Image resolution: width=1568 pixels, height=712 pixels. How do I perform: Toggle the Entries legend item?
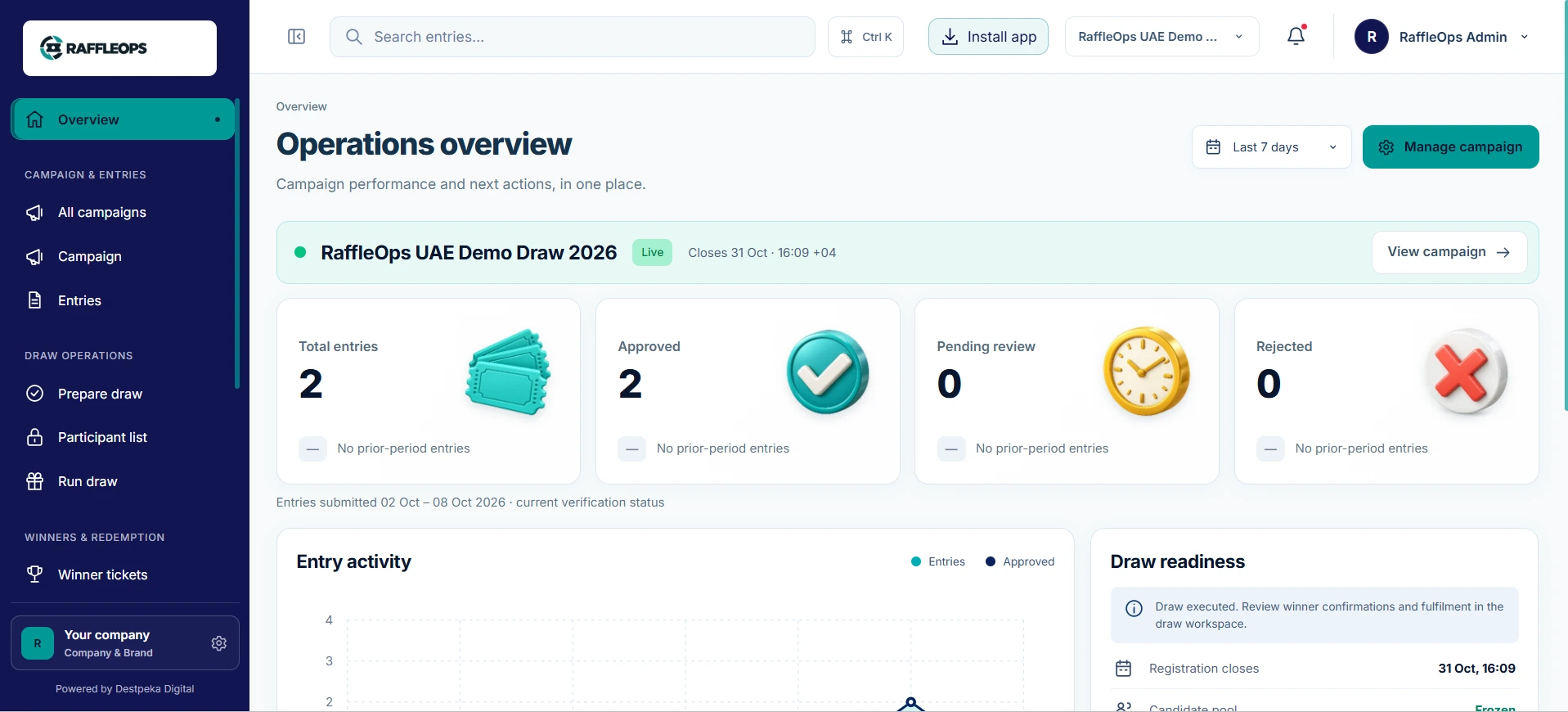(x=938, y=561)
